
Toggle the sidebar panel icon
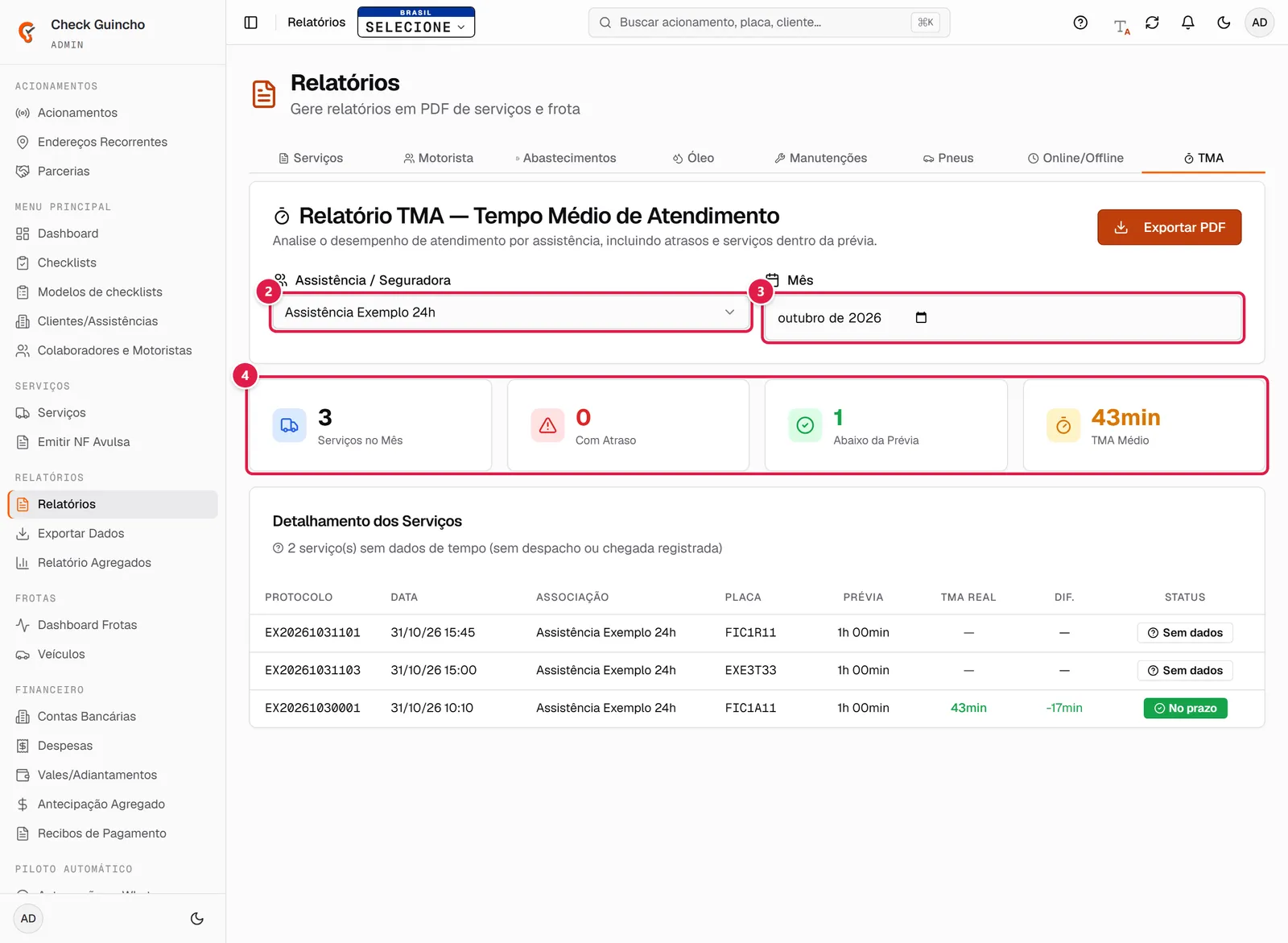[x=251, y=23]
